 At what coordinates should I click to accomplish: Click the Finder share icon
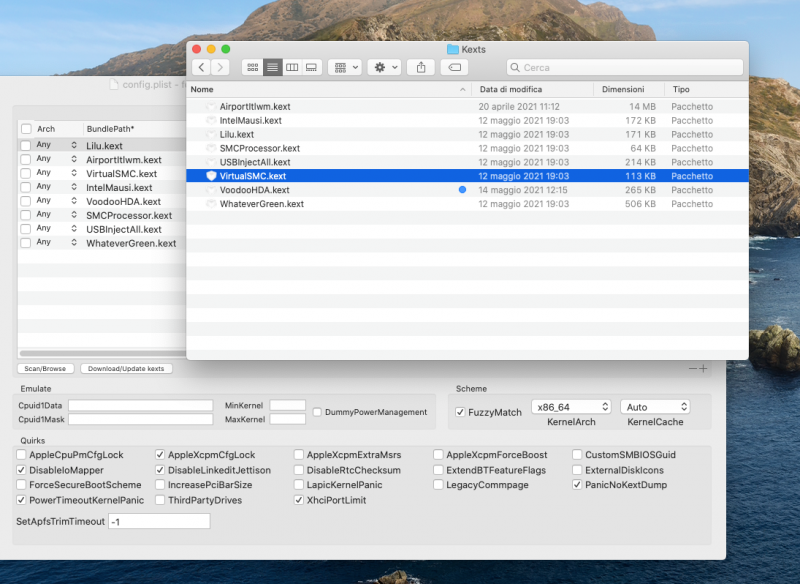coord(421,67)
